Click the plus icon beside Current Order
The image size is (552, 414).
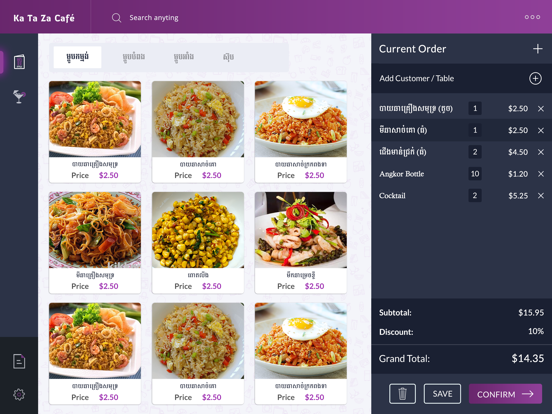pos(538,49)
